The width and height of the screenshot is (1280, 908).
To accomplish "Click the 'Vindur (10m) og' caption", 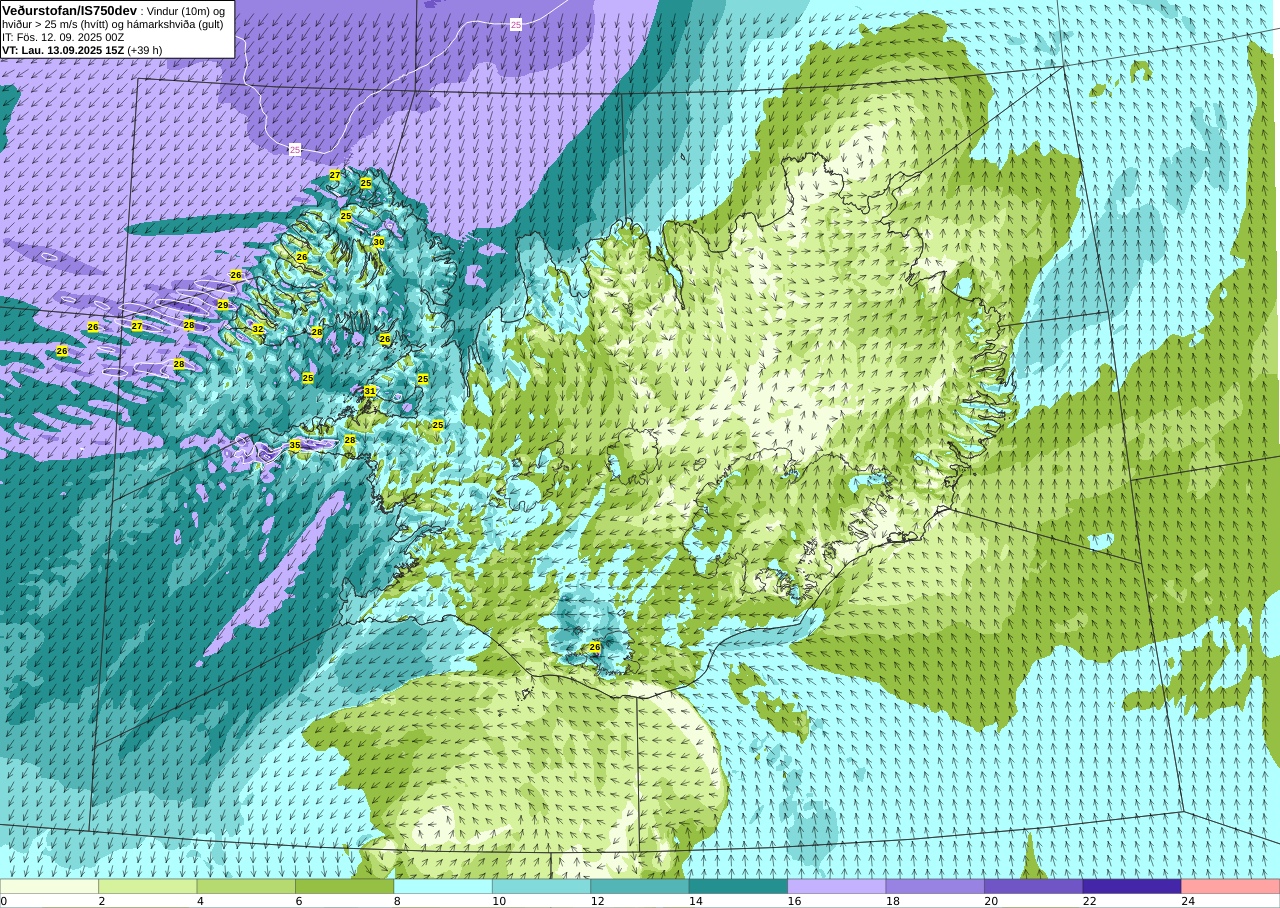I will click(186, 11).
